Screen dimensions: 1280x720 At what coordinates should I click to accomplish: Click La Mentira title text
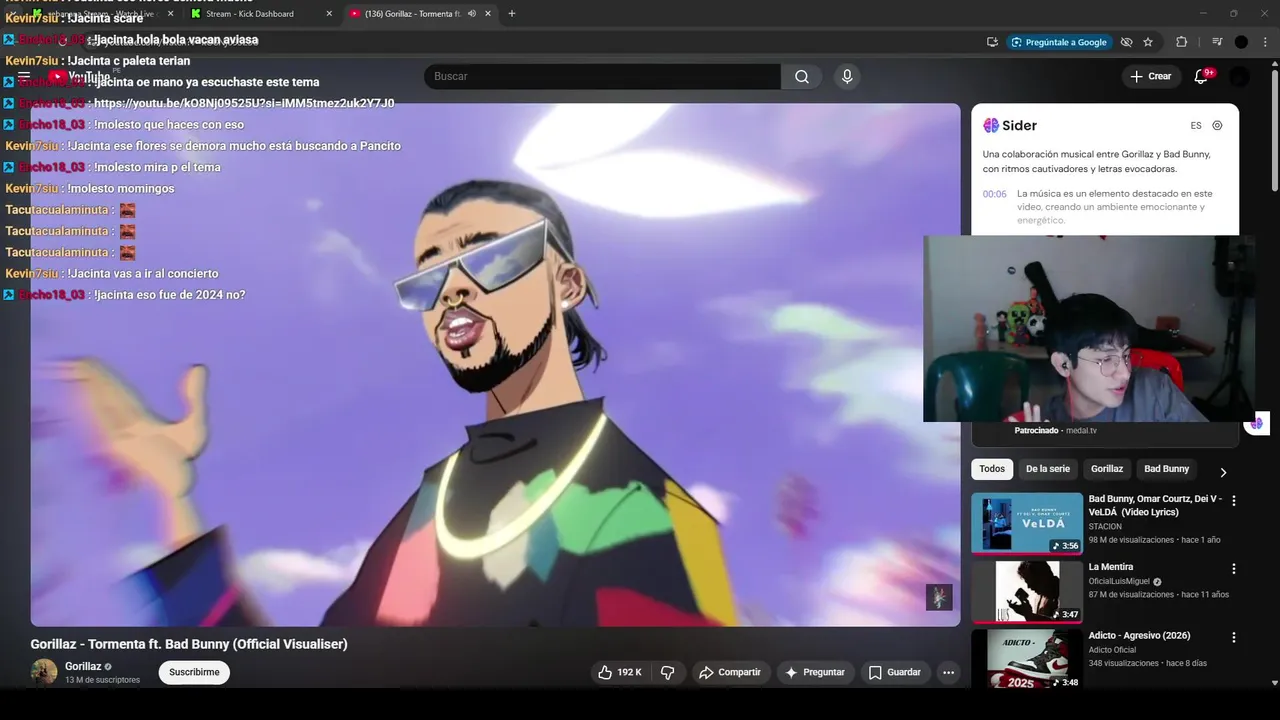1110,567
